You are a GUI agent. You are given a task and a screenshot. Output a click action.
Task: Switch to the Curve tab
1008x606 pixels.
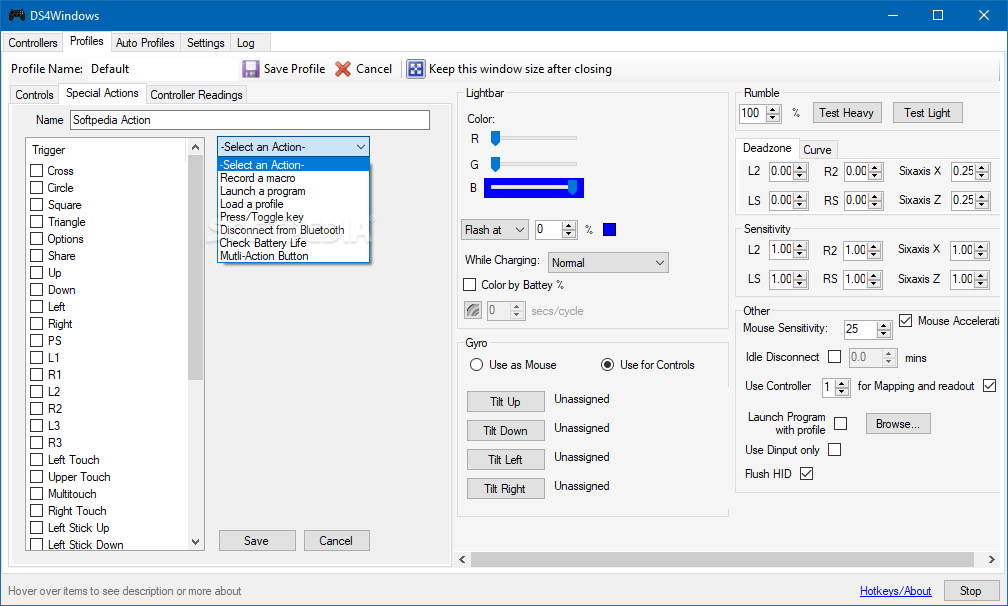tap(817, 149)
